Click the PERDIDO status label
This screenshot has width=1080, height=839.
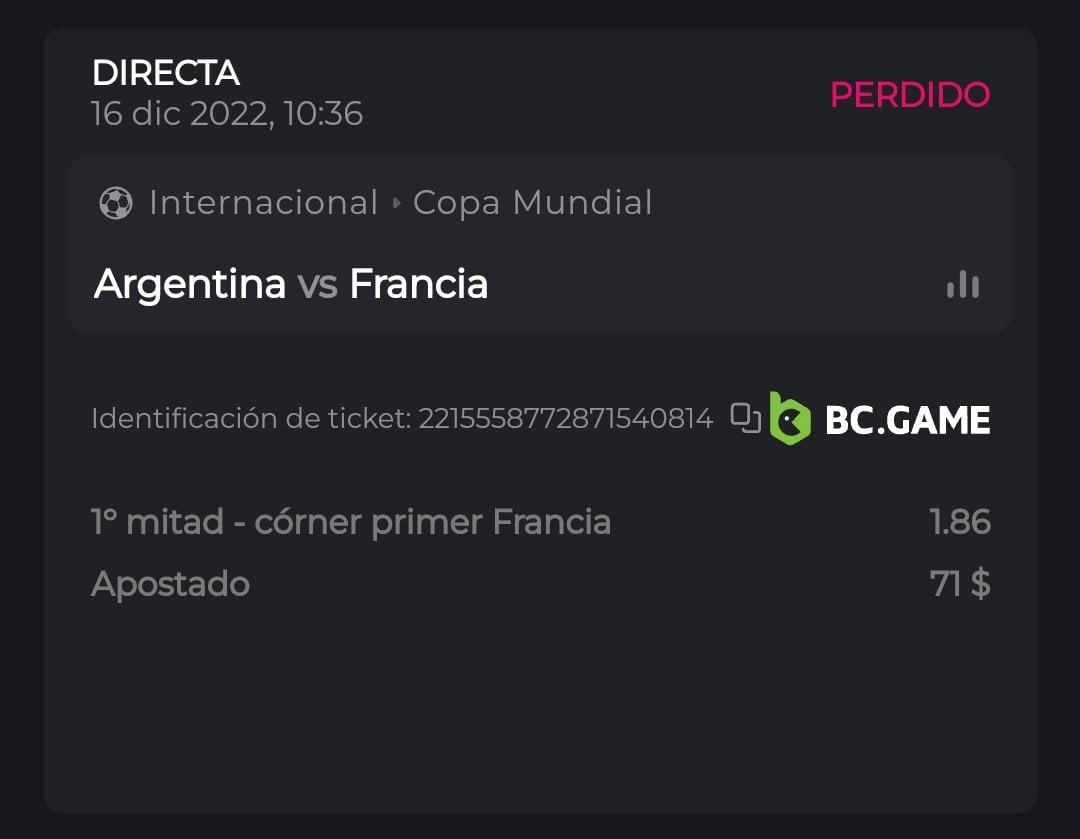909,94
